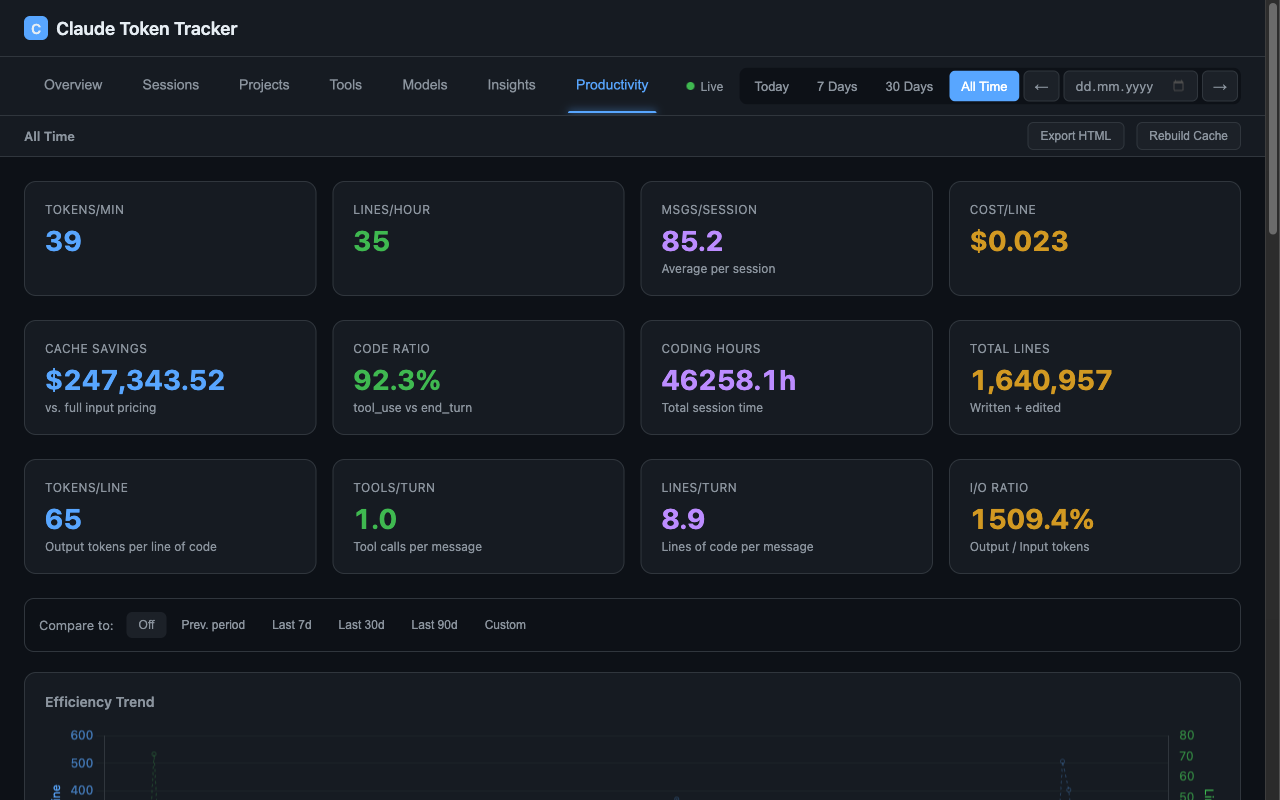Screen dimensions: 1280x800
Task: Select the All Time range
Action: (x=984, y=86)
